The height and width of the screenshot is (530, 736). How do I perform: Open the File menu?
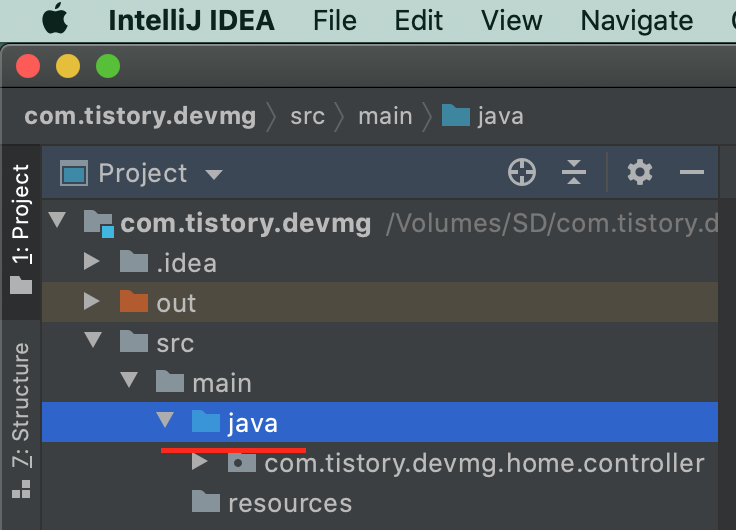click(335, 21)
